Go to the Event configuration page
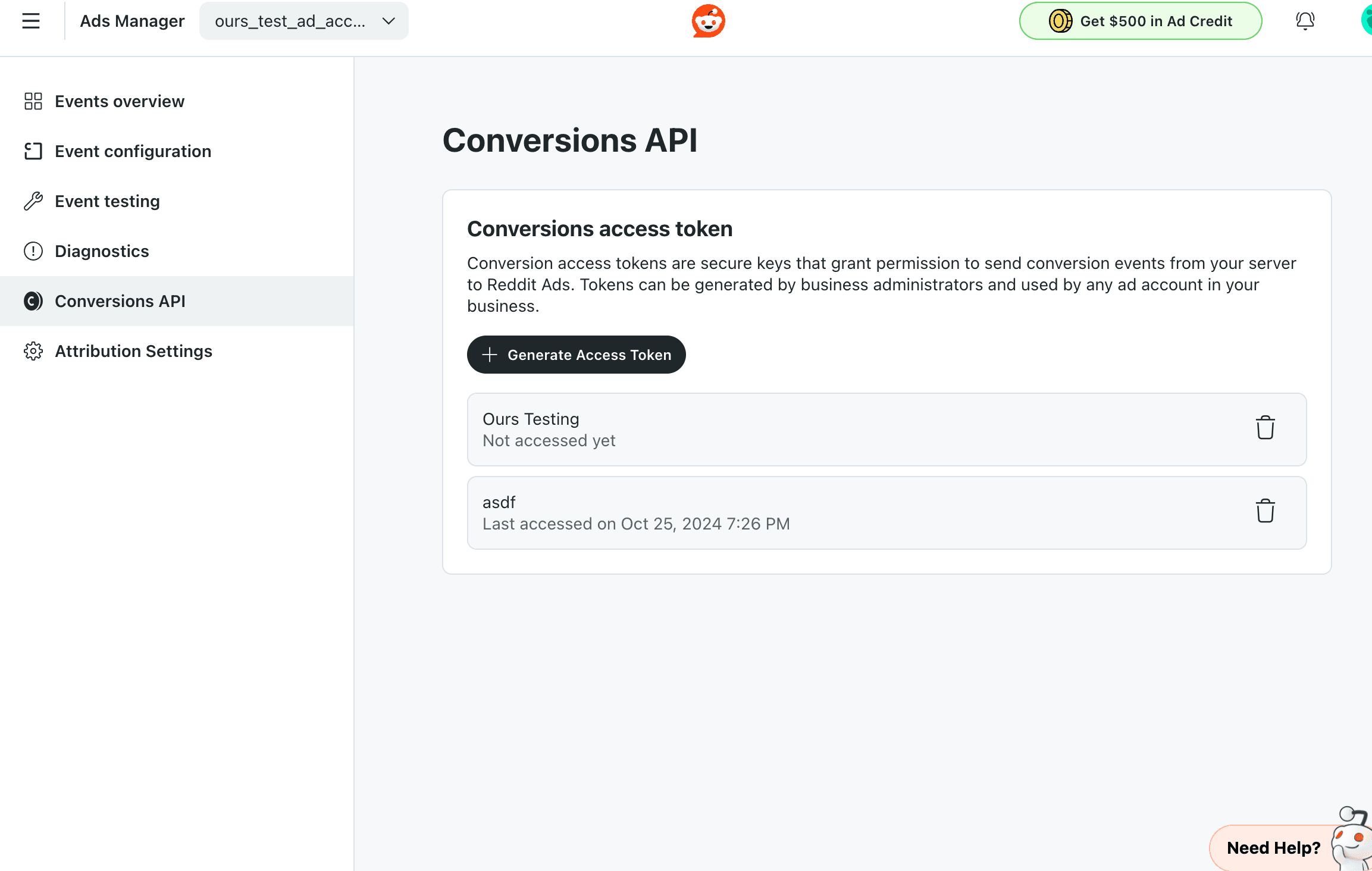Screen dimensions: 1372x871 tap(133, 151)
